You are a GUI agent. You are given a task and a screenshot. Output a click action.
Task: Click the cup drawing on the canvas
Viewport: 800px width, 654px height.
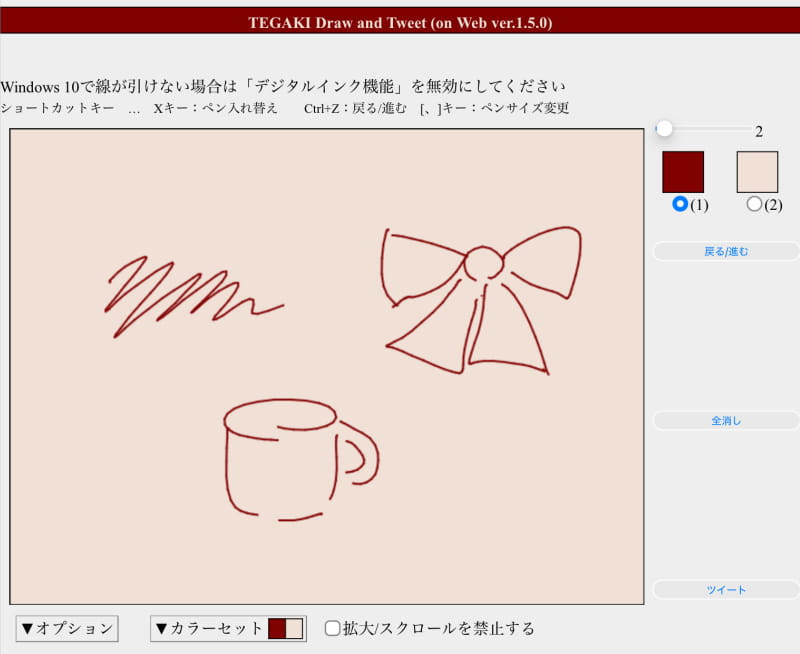[301, 459]
